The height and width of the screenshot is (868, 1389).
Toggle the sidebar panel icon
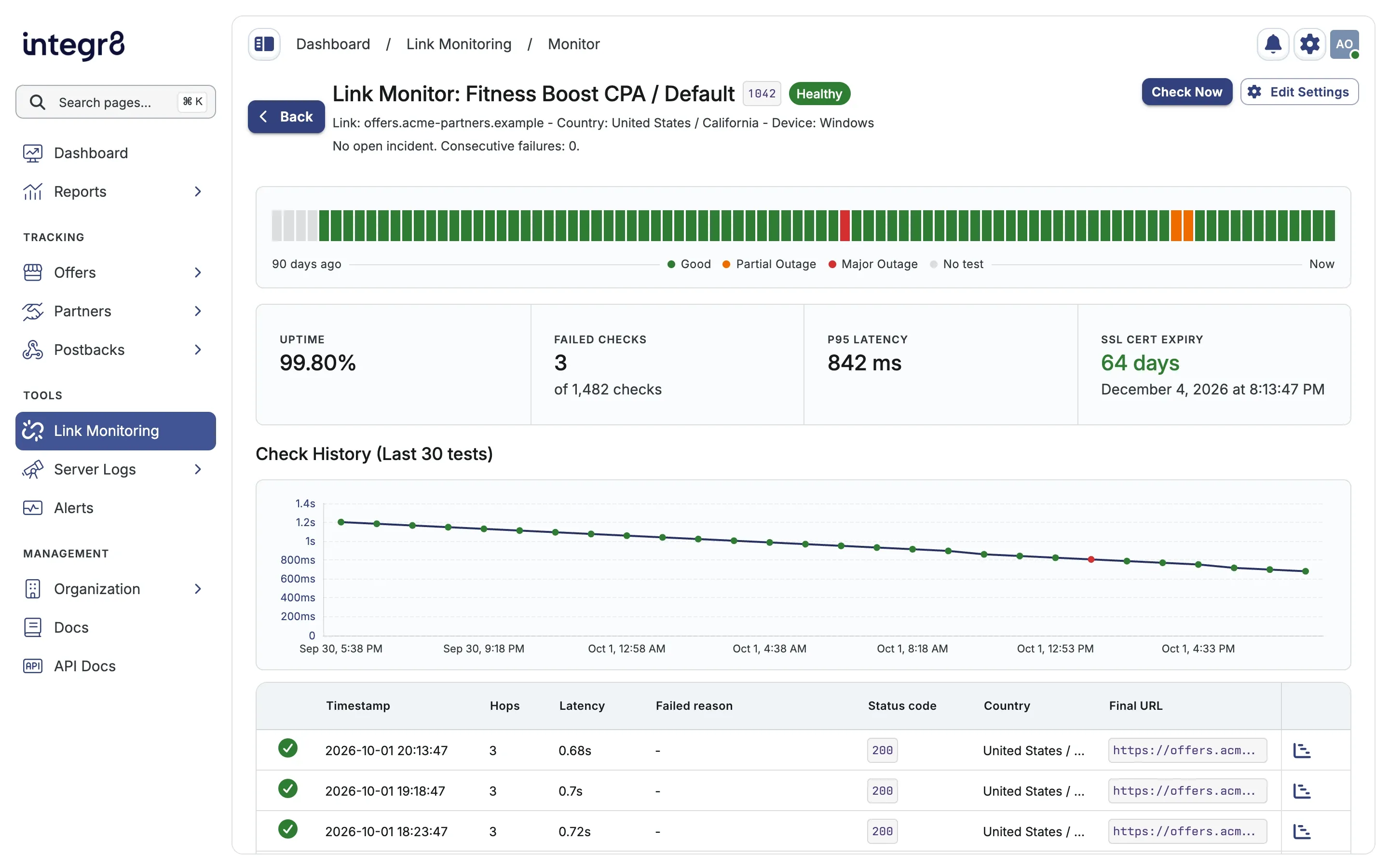pyautogui.click(x=264, y=44)
